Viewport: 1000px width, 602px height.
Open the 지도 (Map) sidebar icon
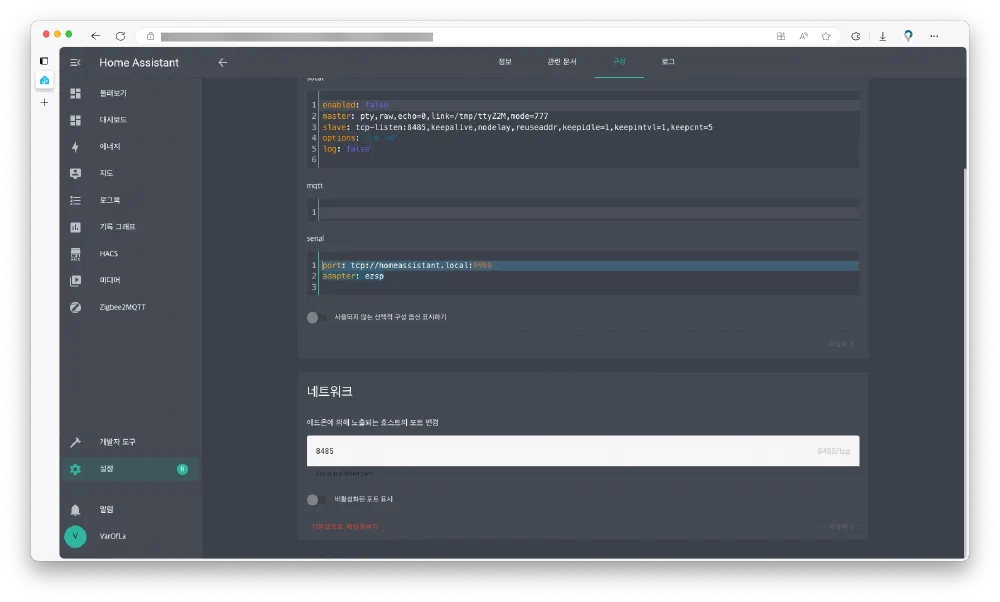75,173
